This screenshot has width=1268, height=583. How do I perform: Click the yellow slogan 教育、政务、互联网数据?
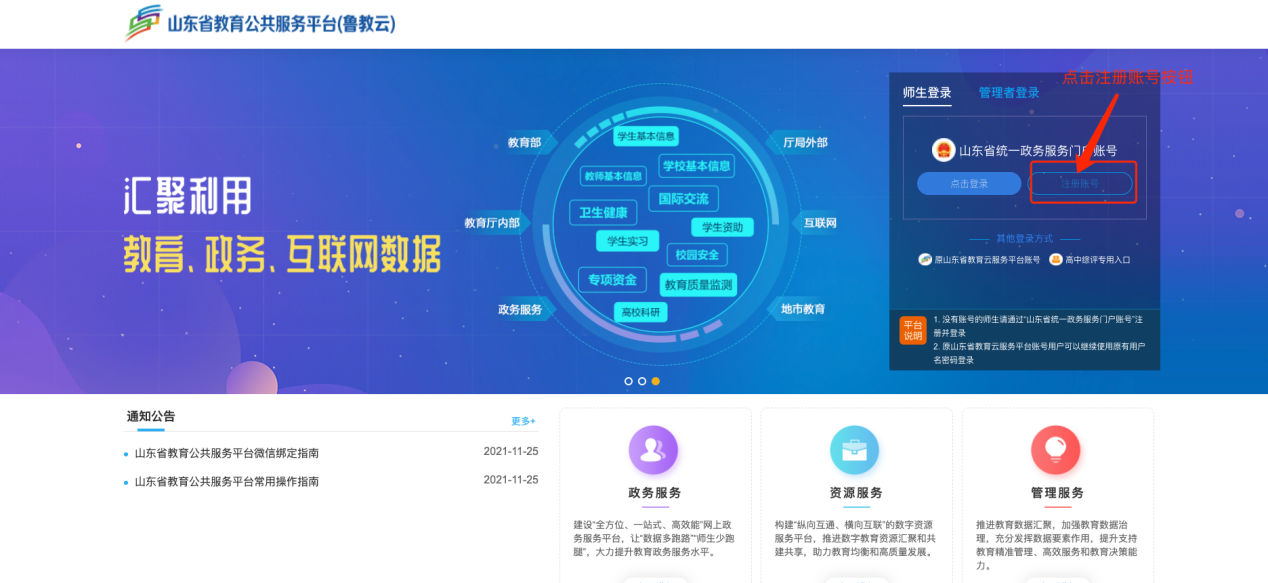pyautogui.click(x=282, y=254)
